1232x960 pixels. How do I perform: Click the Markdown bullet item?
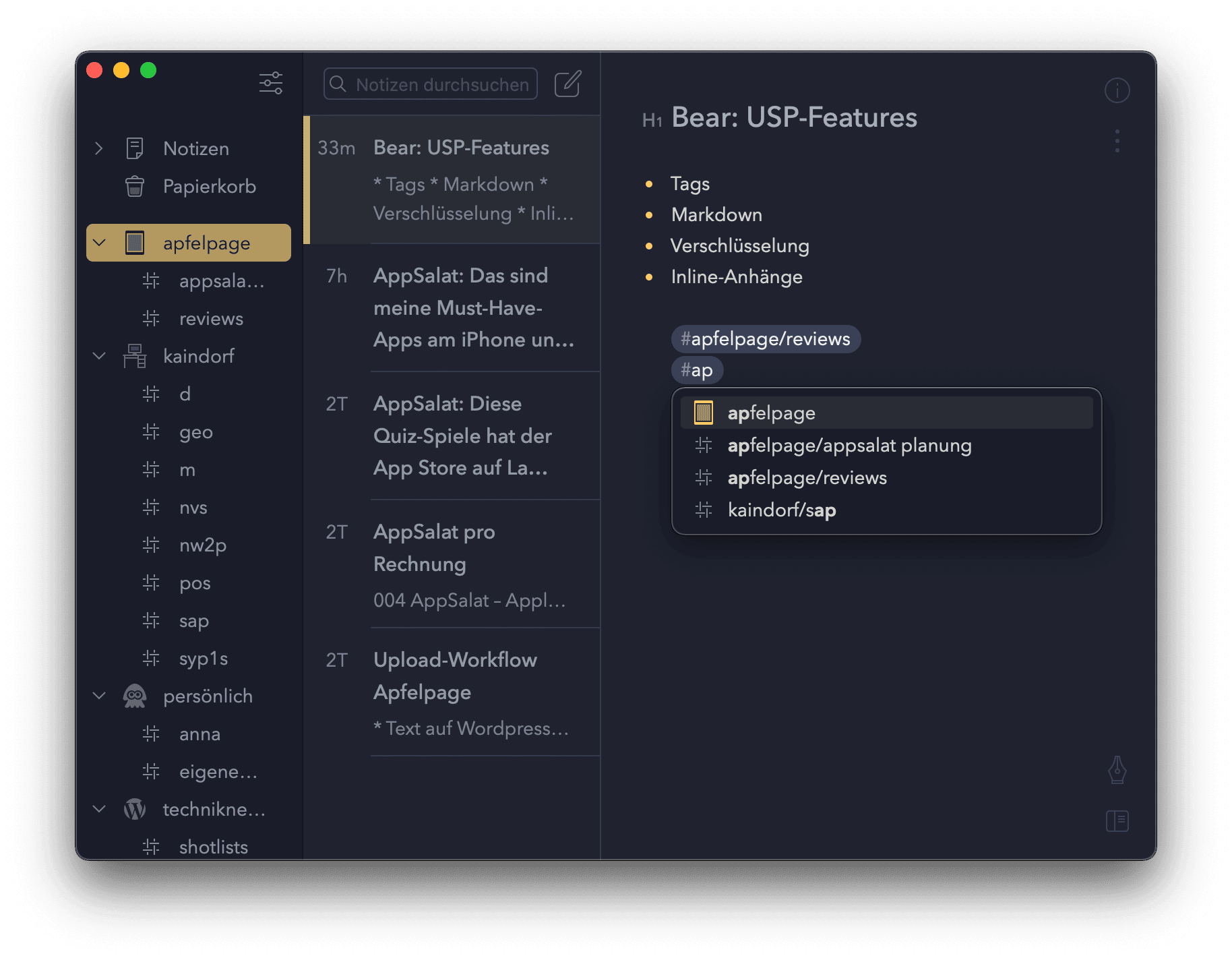click(x=716, y=214)
